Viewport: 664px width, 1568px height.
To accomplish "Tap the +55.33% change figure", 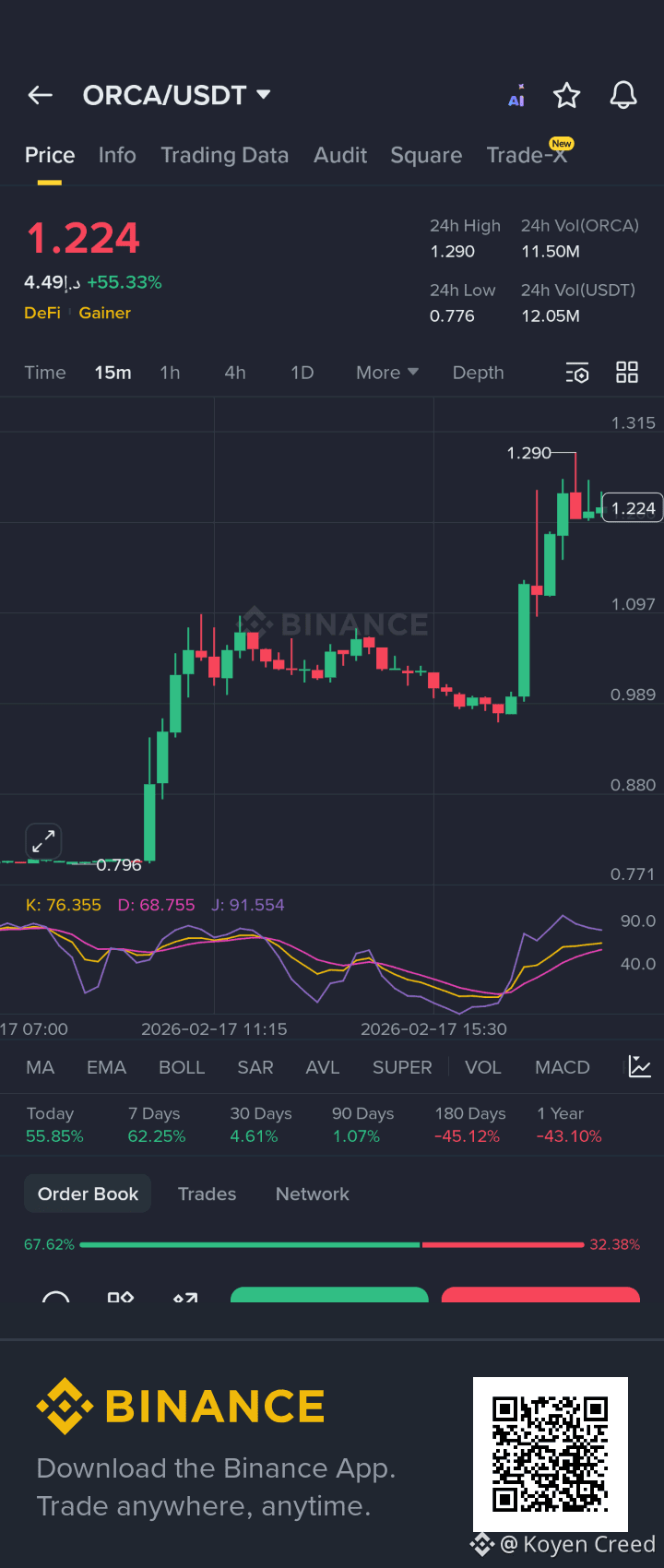I will click(125, 282).
